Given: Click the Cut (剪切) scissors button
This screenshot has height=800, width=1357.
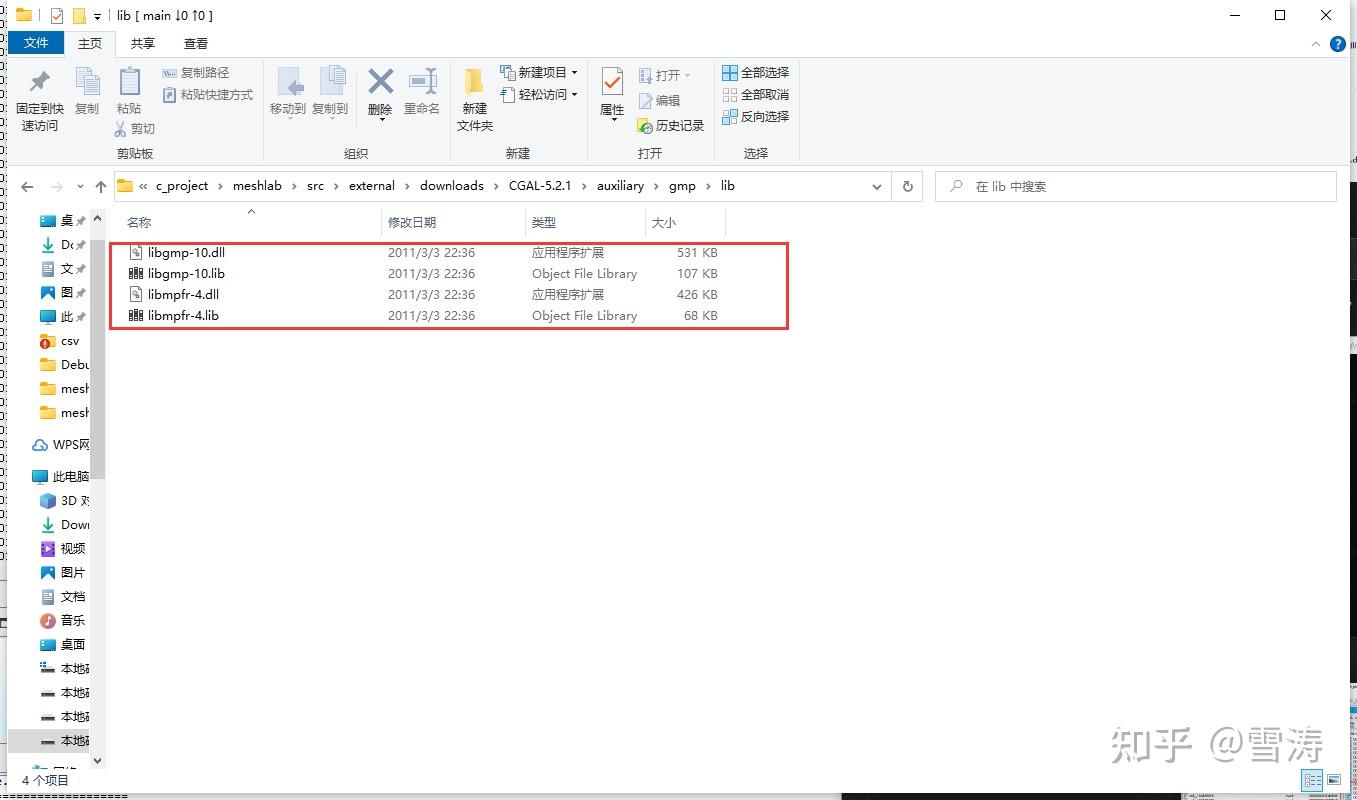Looking at the screenshot, I should tap(135, 128).
